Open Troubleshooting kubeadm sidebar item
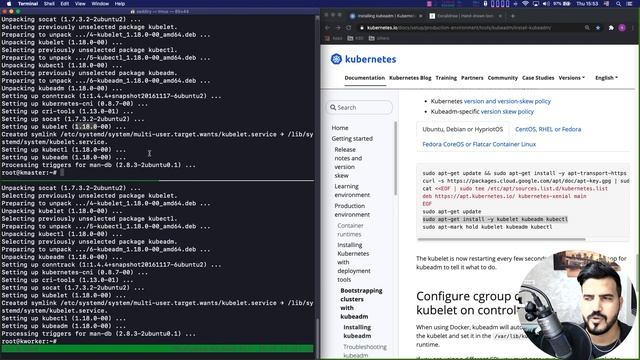 click(x=365, y=351)
